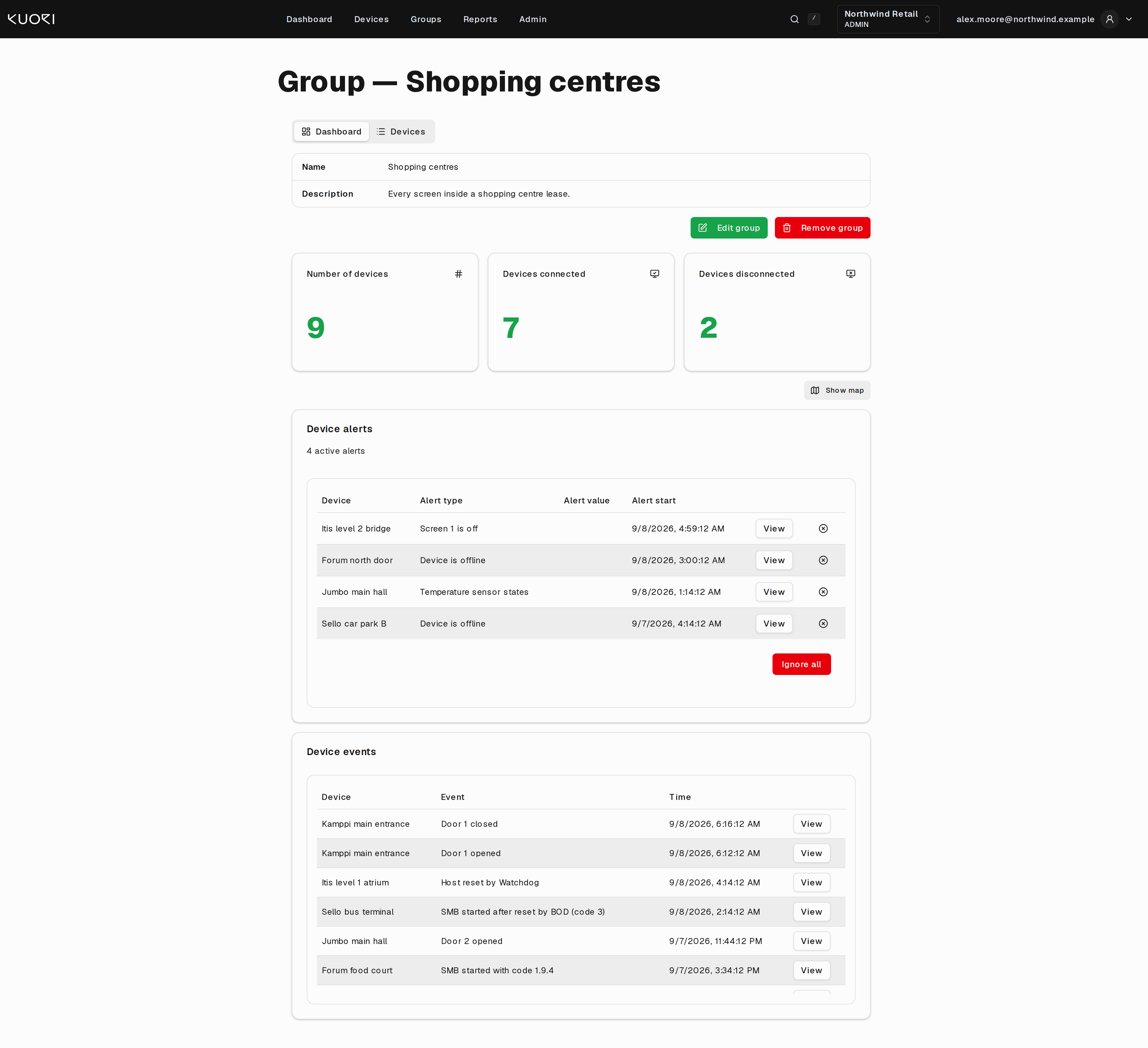Open the Northwind Retail organization switcher

(888, 19)
